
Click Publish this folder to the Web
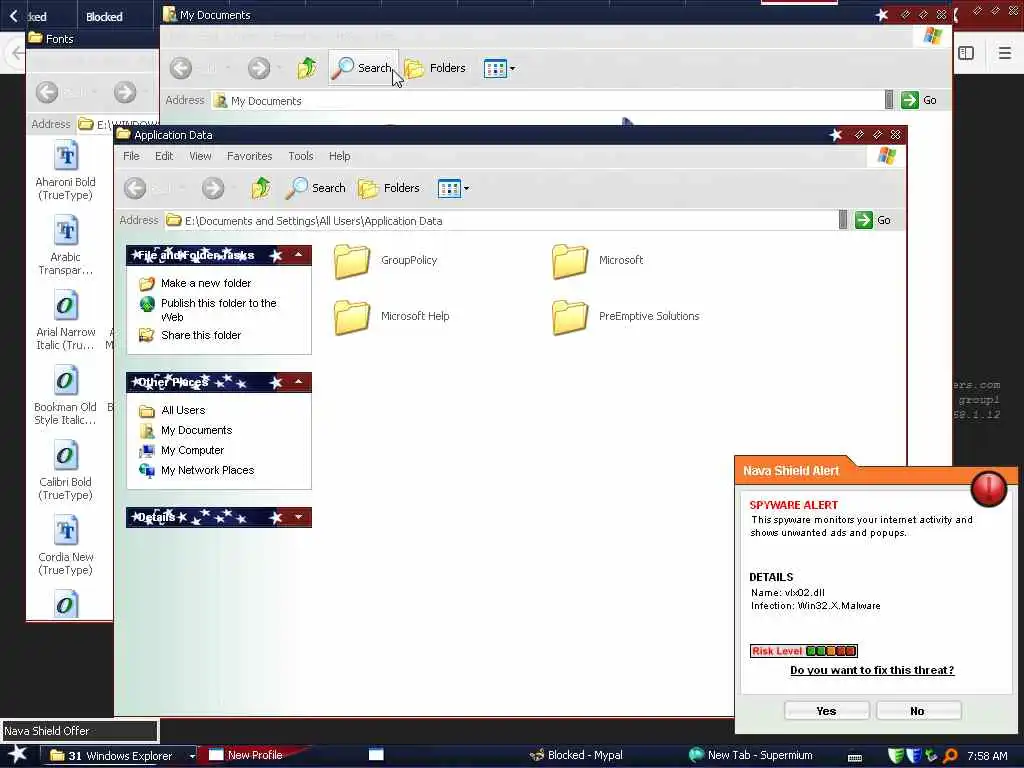[x=208, y=310]
